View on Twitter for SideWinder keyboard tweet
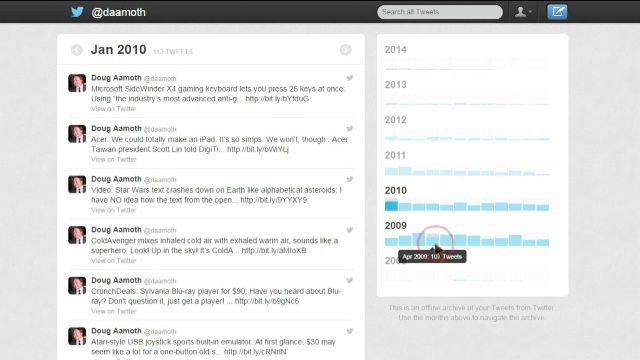Image resolution: width=640 pixels, height=360 pixels. (x=113, y=109)
